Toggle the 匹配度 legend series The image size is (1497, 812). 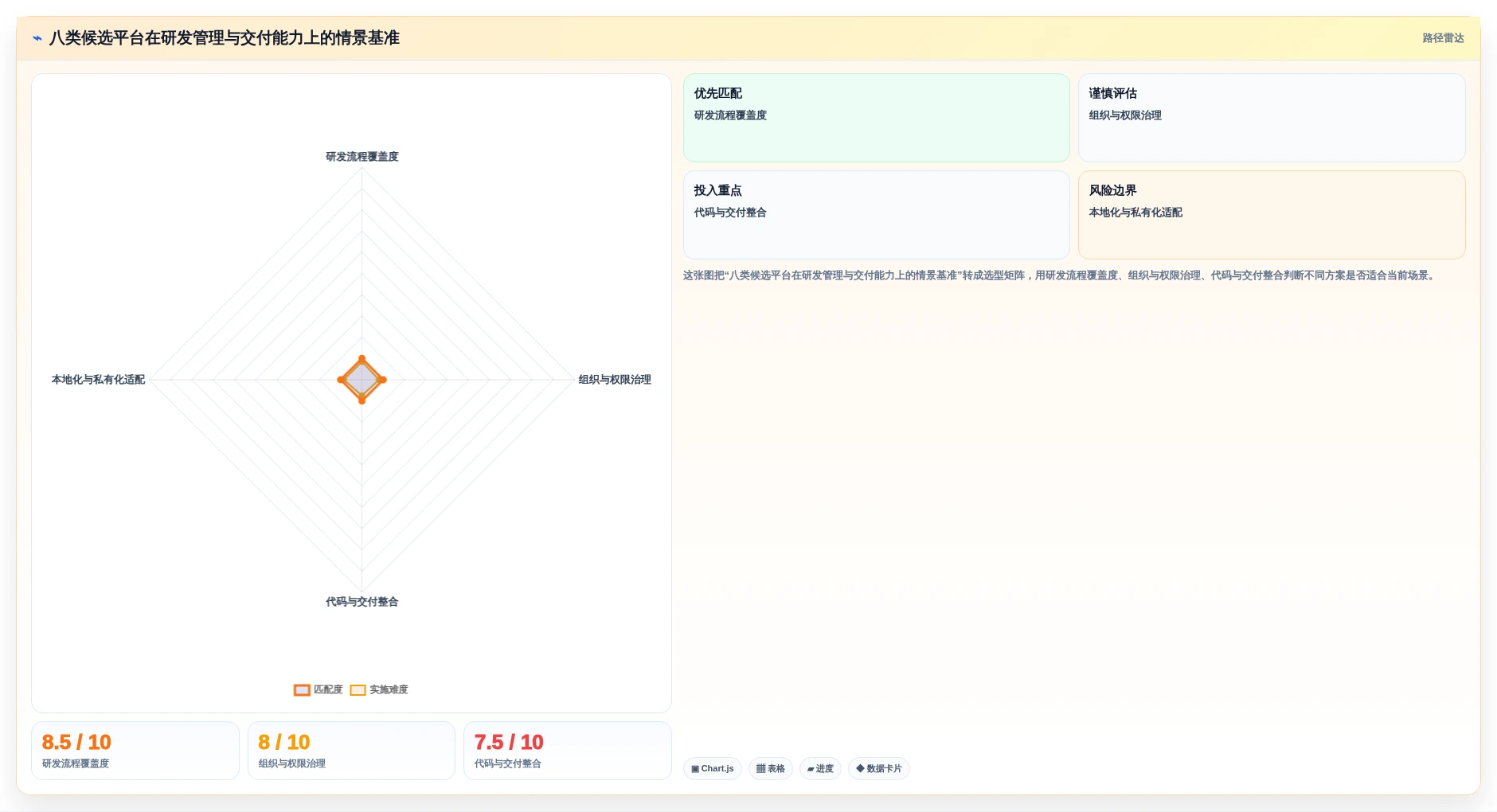point(319,689)
